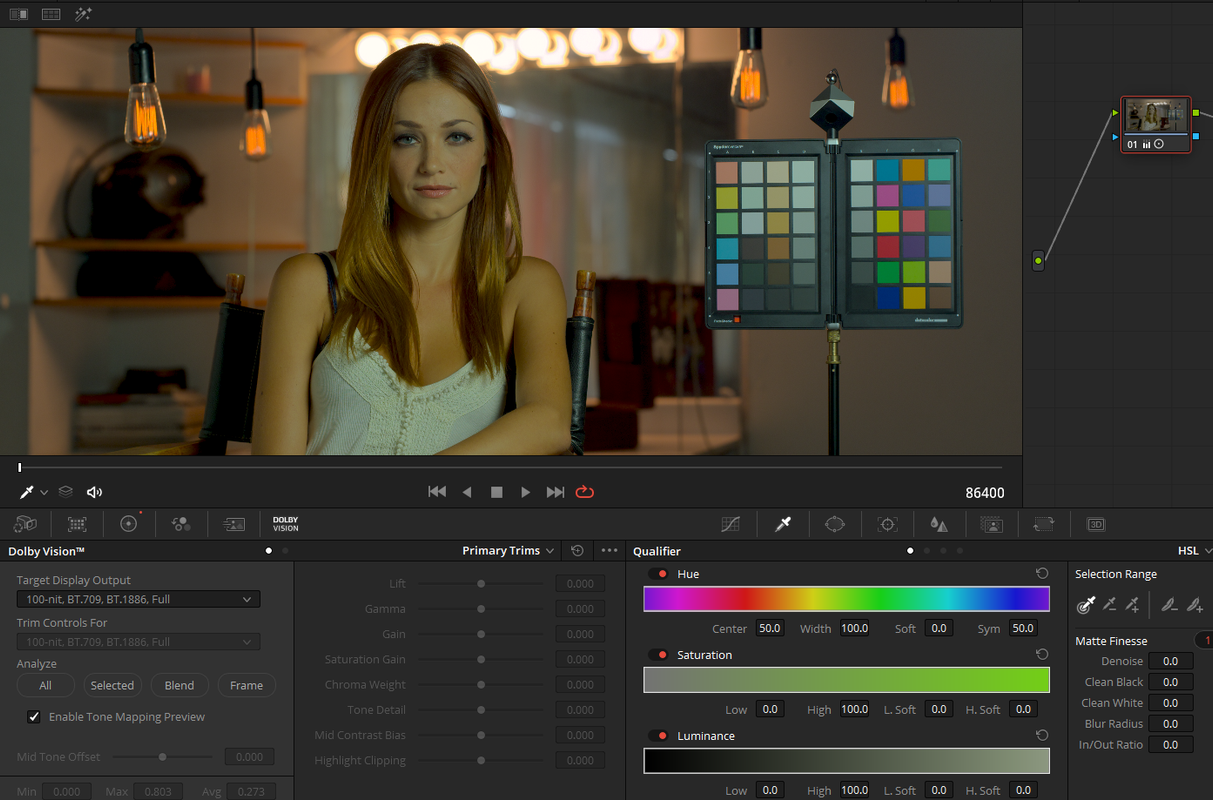Click the viewer mute speaker icon
1213x800 pixels.
click(95, 492)
